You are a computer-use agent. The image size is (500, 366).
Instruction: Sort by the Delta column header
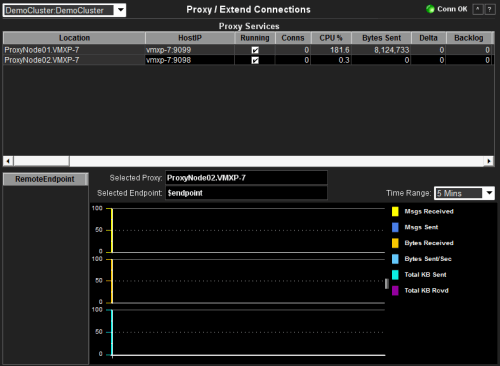pos(428,38)
